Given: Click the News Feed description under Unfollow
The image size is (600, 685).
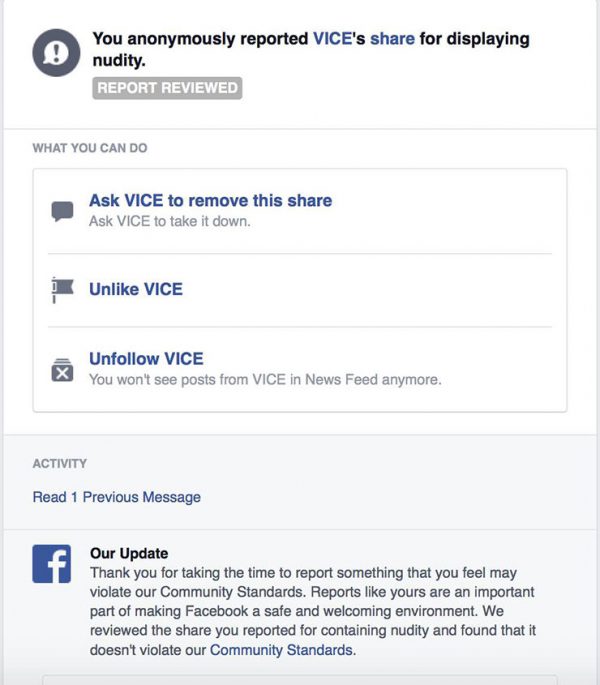Looking at the screenshot, I should [265, 380].
